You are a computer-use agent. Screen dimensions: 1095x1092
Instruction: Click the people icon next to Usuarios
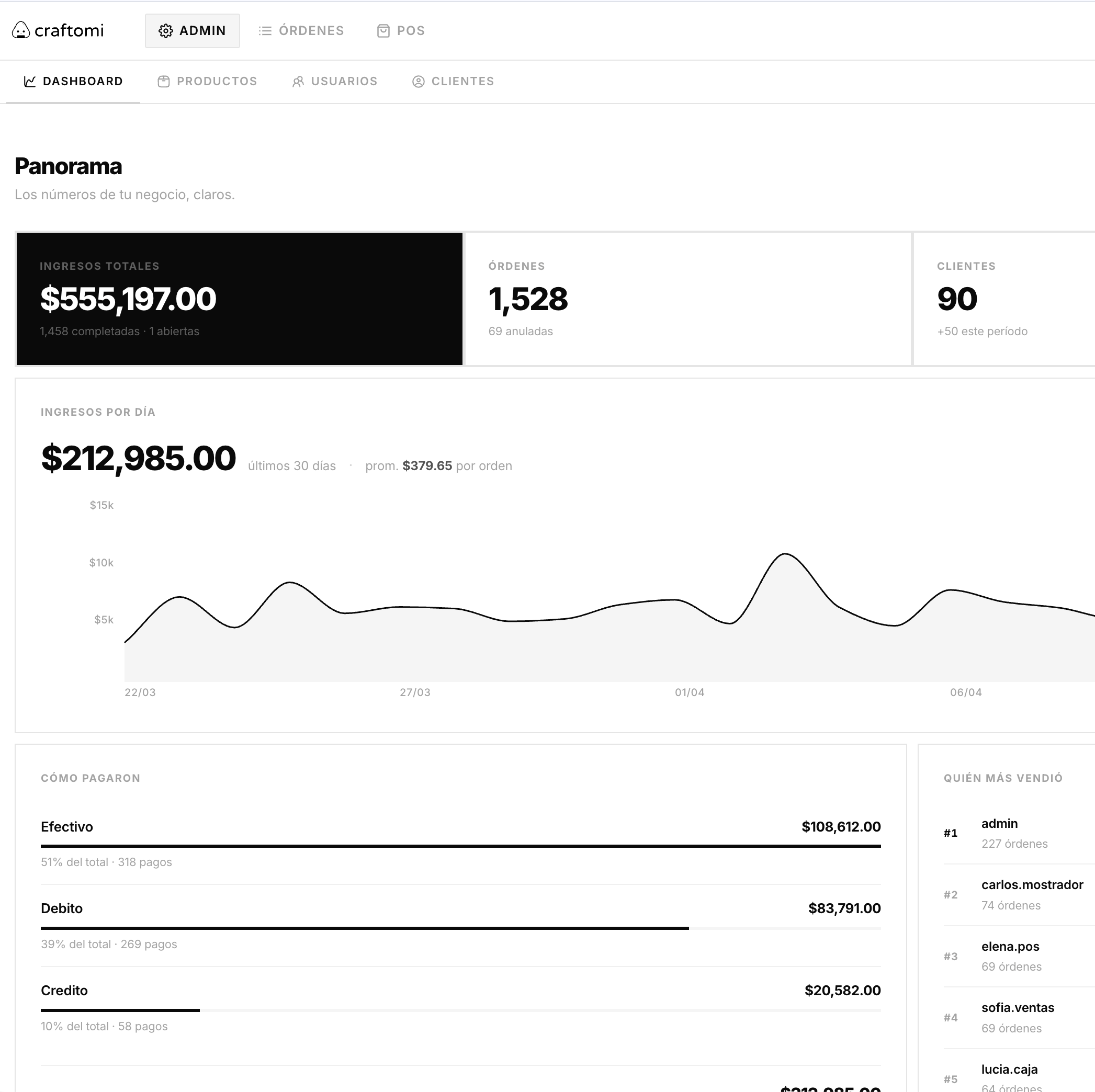pos(298,82)
